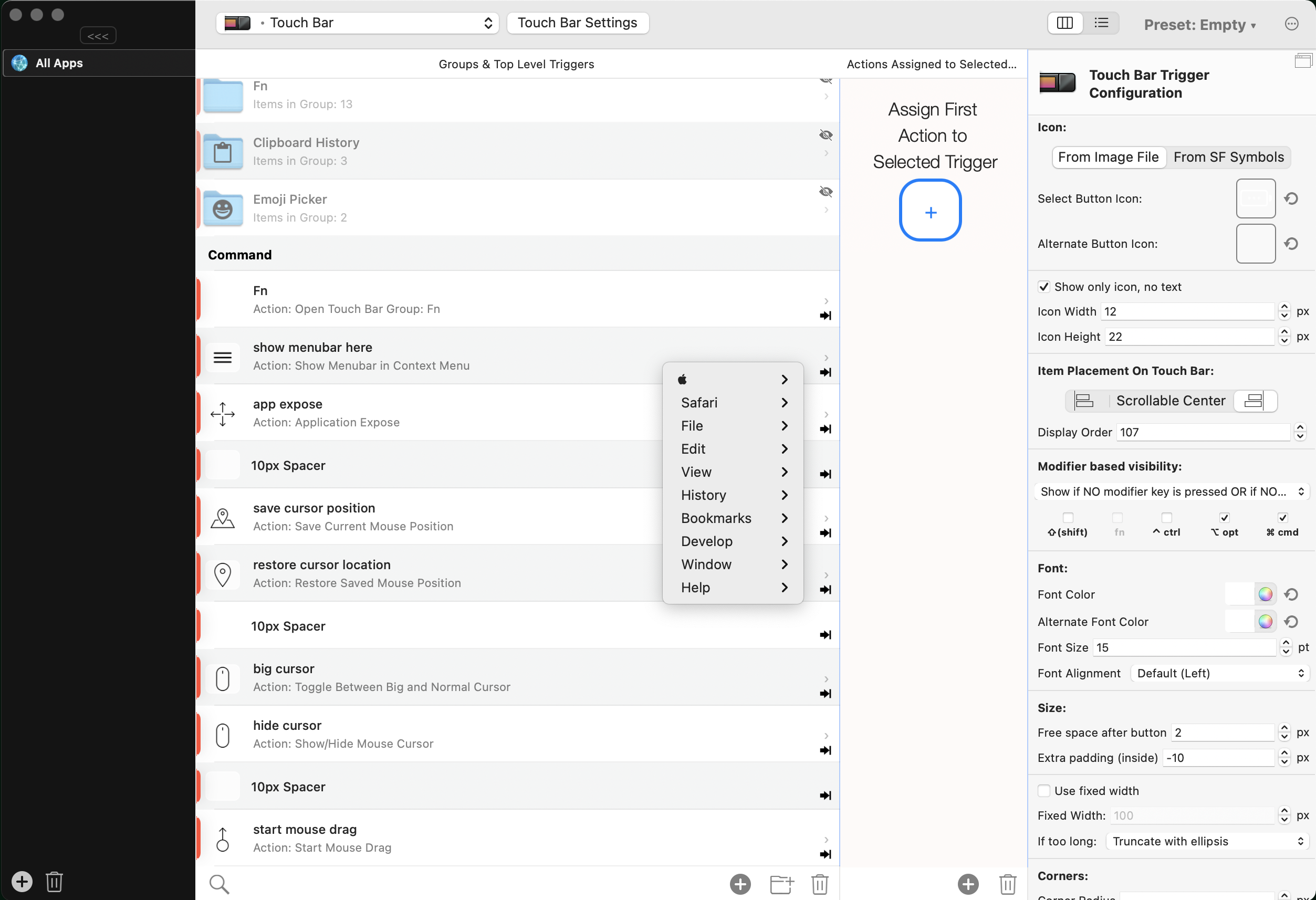Click the add-folder icon in bottom toolbar
This screenshot has height=900, width=1316.
[x=781, y=884]
